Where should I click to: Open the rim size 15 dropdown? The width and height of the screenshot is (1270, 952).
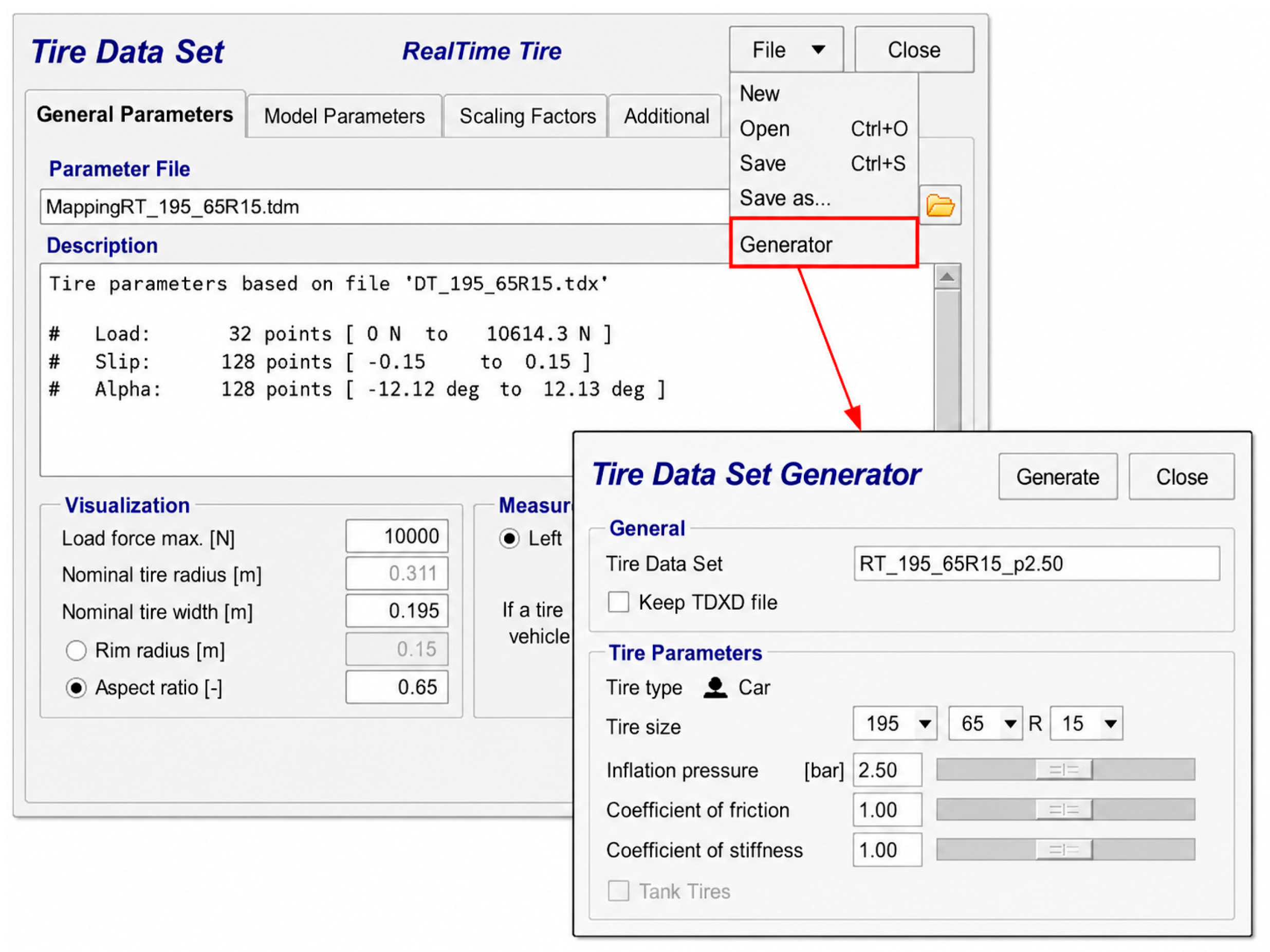click(x=1087, y=723)
